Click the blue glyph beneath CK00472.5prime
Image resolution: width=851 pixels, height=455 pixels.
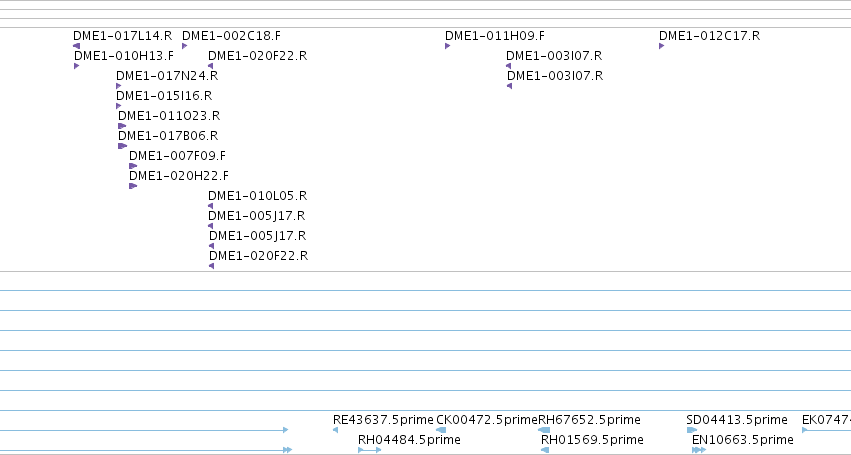[441, 431]
